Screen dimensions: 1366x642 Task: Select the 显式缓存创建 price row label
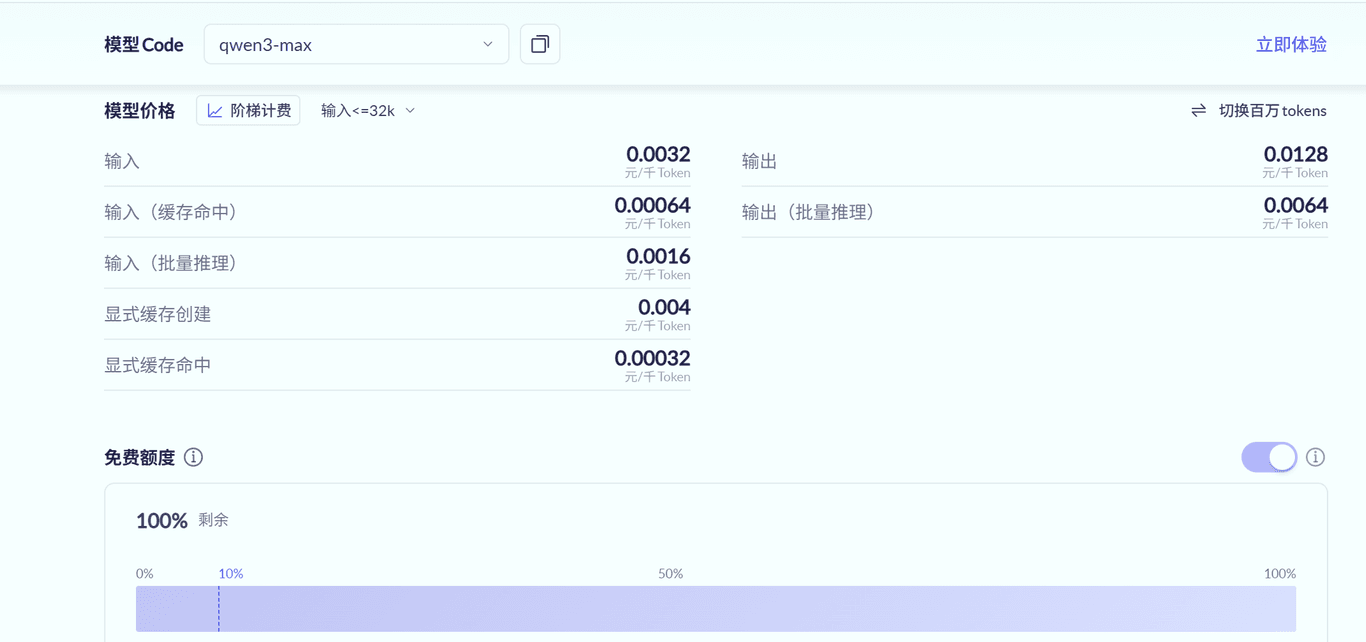coord(158,314)
